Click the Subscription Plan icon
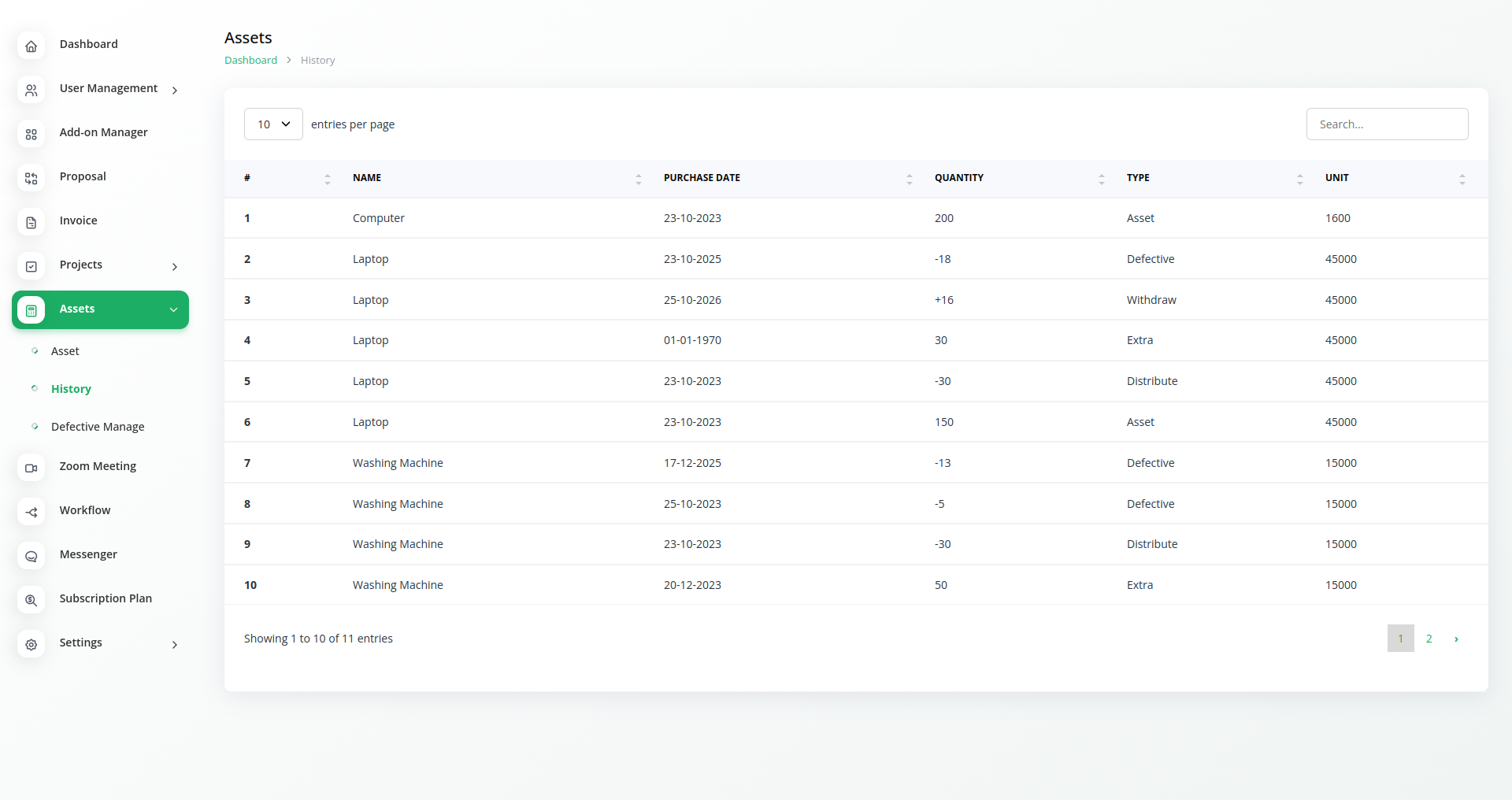 point(31,600)
